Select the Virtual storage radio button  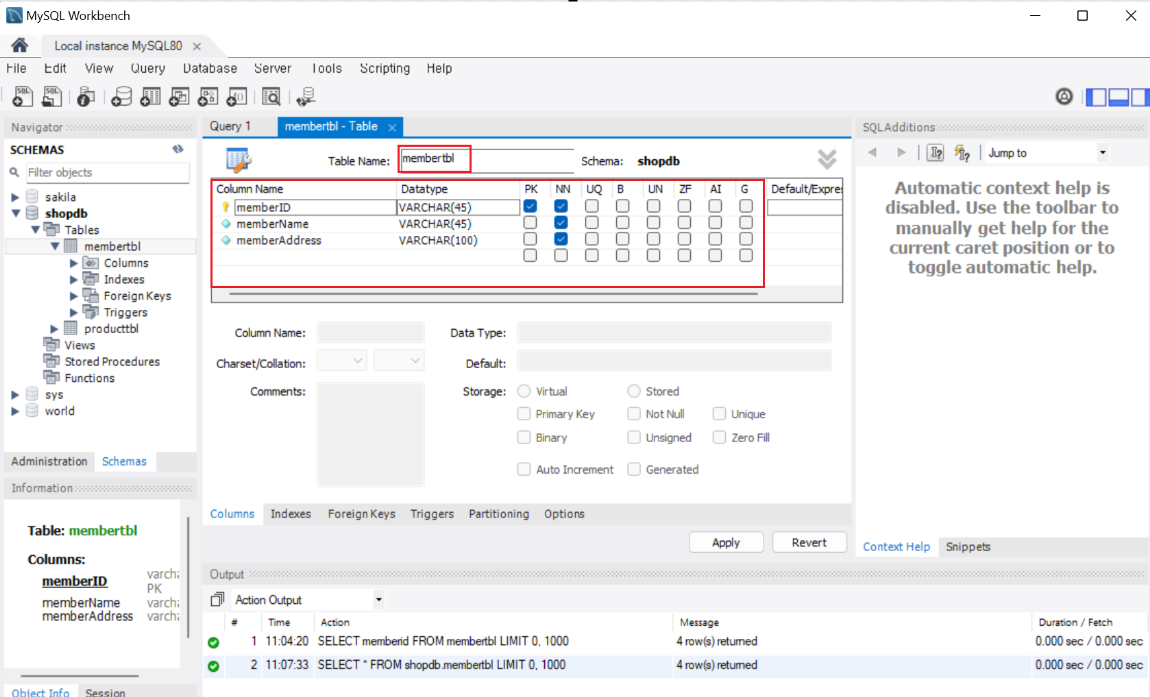tap(524, 391)
